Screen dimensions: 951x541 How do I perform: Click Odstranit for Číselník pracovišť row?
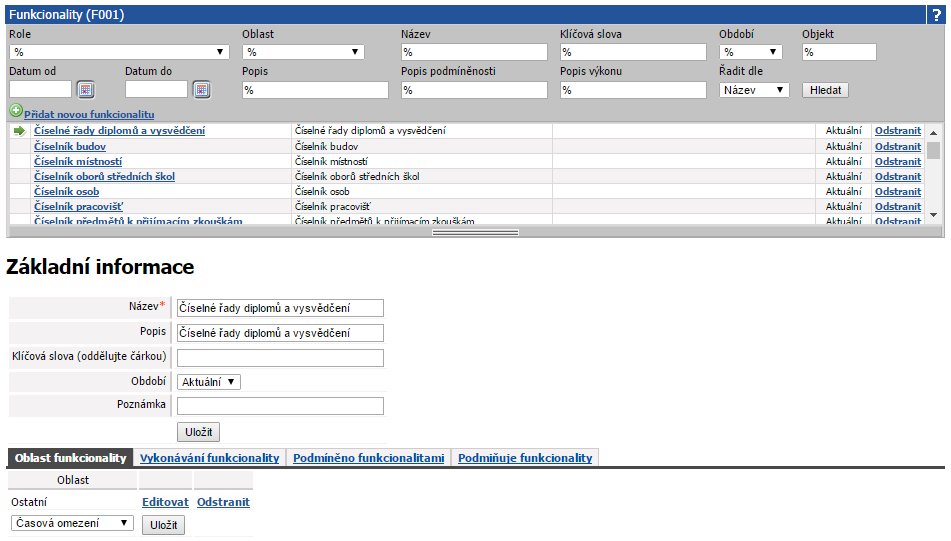click(x=898, y=207)
